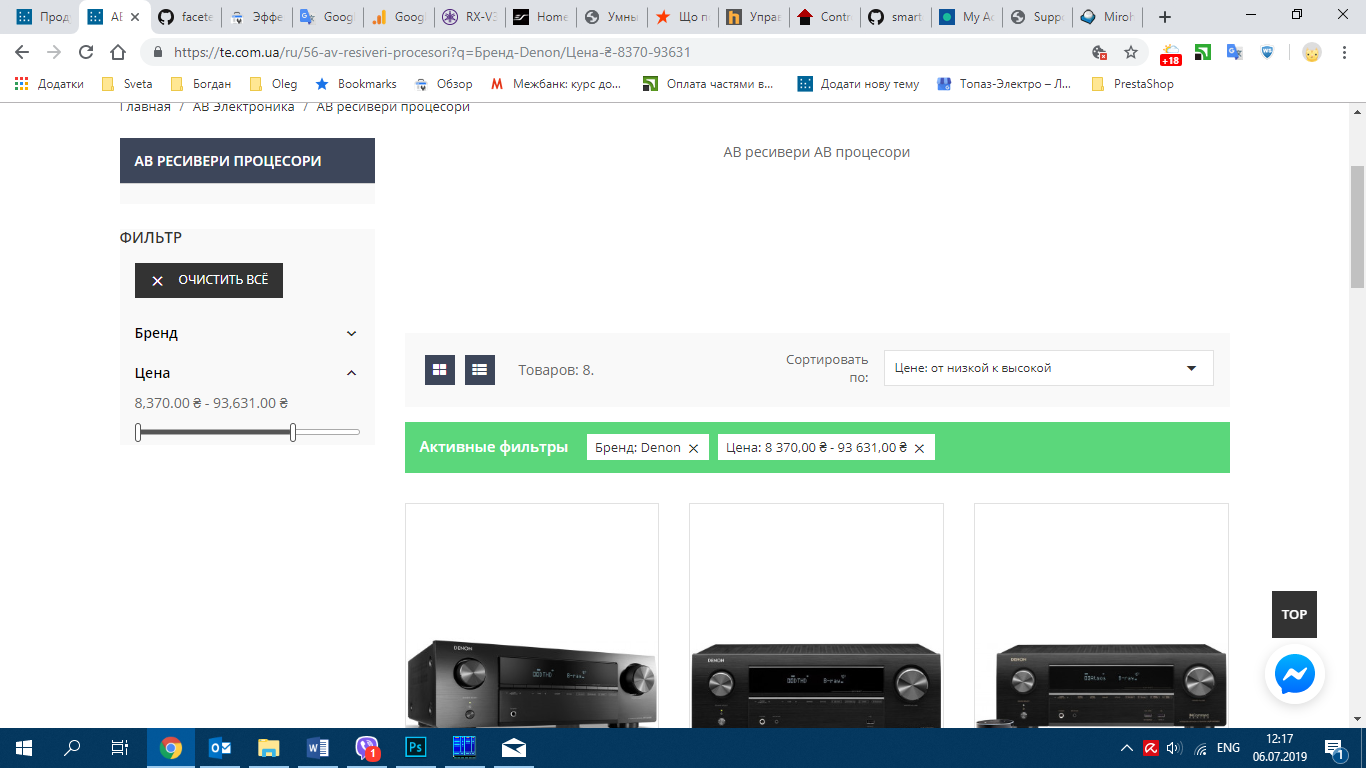The width and height of the screenshot is (1366, 768).
Task: Reload the current page
Action: click(86, 52)
